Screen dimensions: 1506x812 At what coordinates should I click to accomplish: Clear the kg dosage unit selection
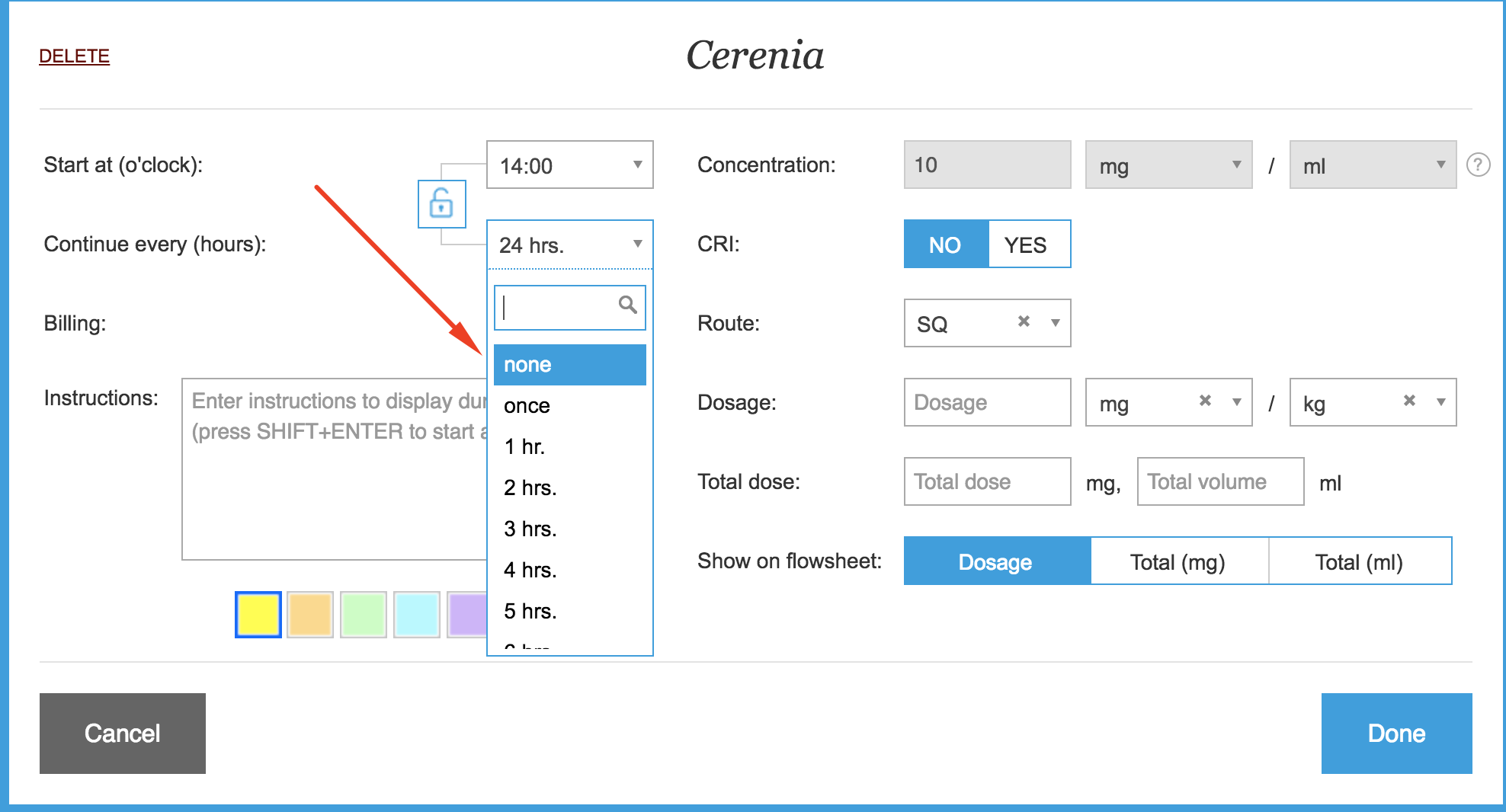[x=1409, y=401]
